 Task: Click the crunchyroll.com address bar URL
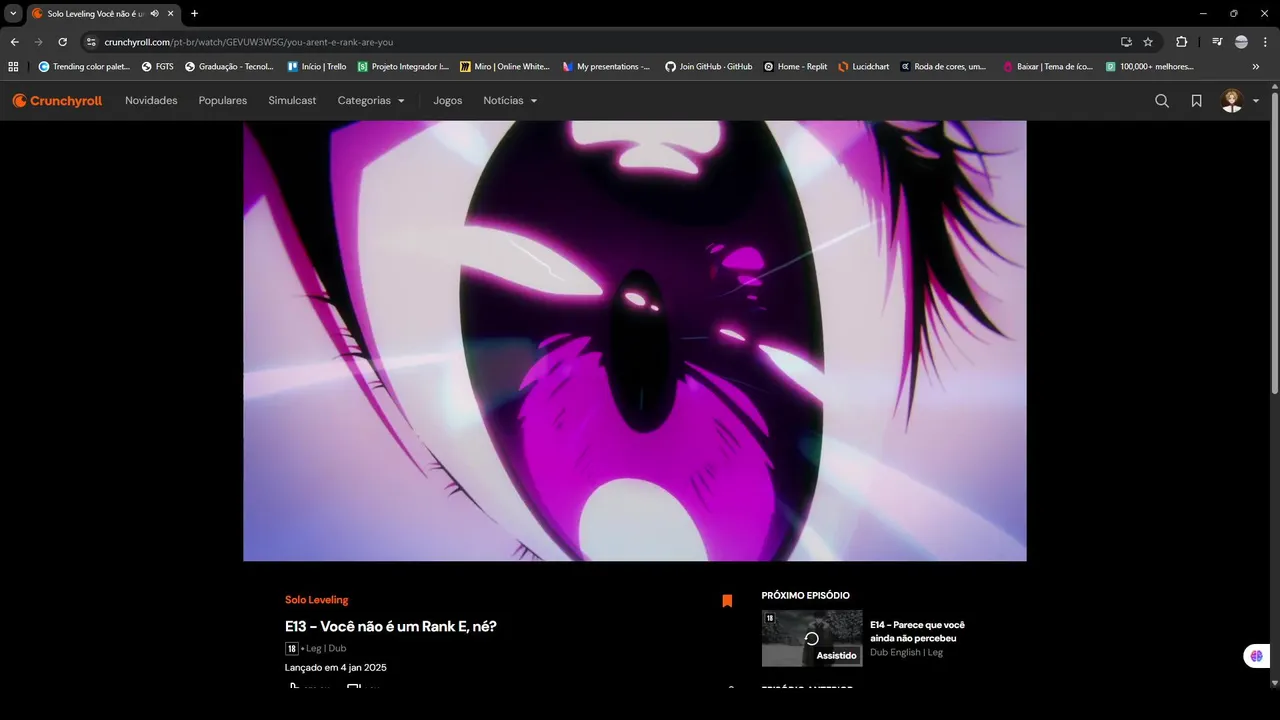249,42
